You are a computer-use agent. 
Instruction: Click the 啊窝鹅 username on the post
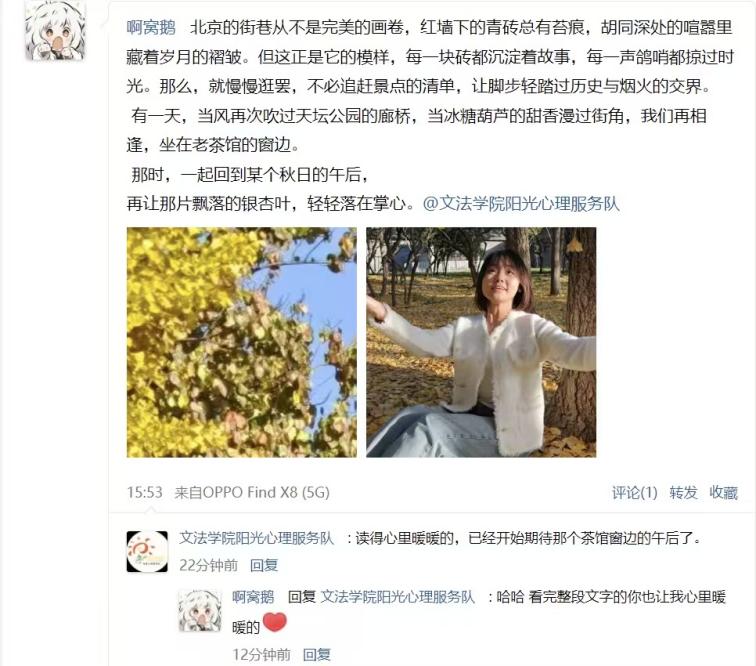pos(151,27)
